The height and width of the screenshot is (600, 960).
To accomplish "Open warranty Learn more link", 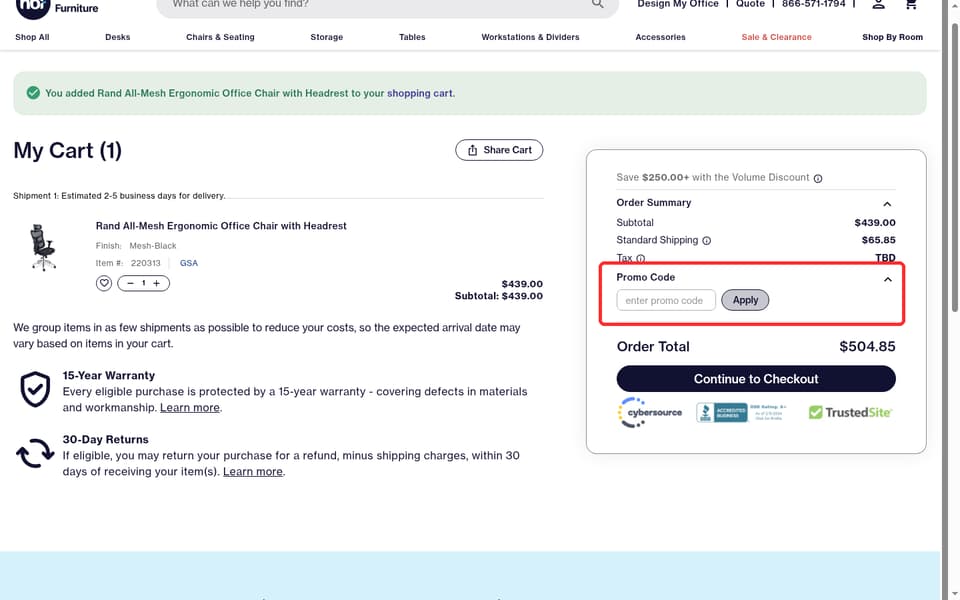I will [x=190, y=408].
